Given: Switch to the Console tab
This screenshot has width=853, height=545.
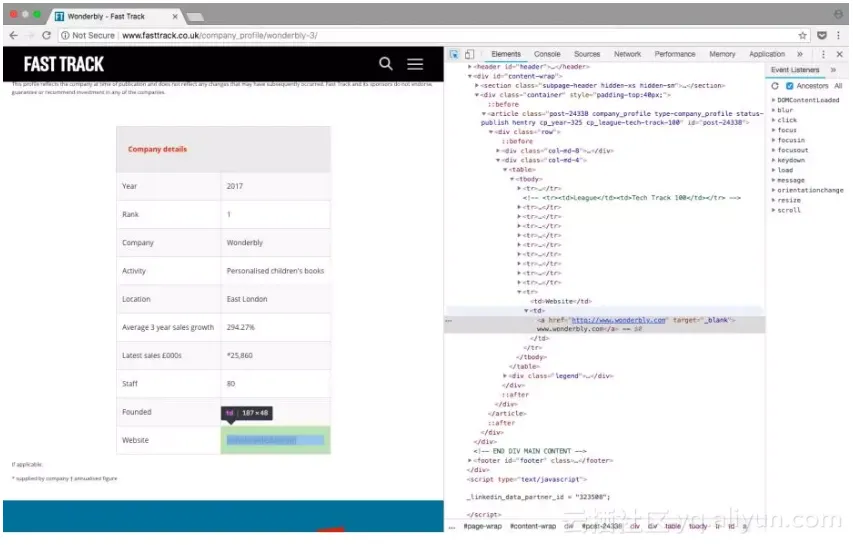Looking at the screenshot, I should tap(547, 54).
